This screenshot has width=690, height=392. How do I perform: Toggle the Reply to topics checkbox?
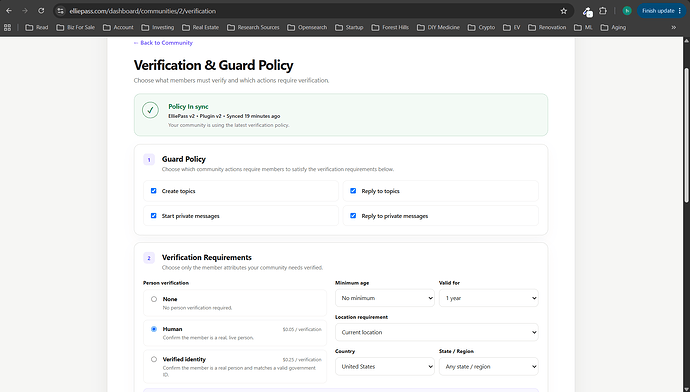(x=353, y=191)
